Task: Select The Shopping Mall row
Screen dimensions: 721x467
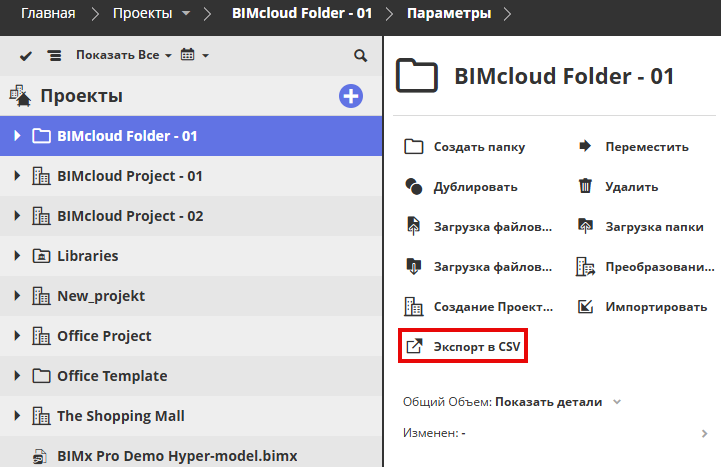Action: pyautogui.click(x=191, y=416)
